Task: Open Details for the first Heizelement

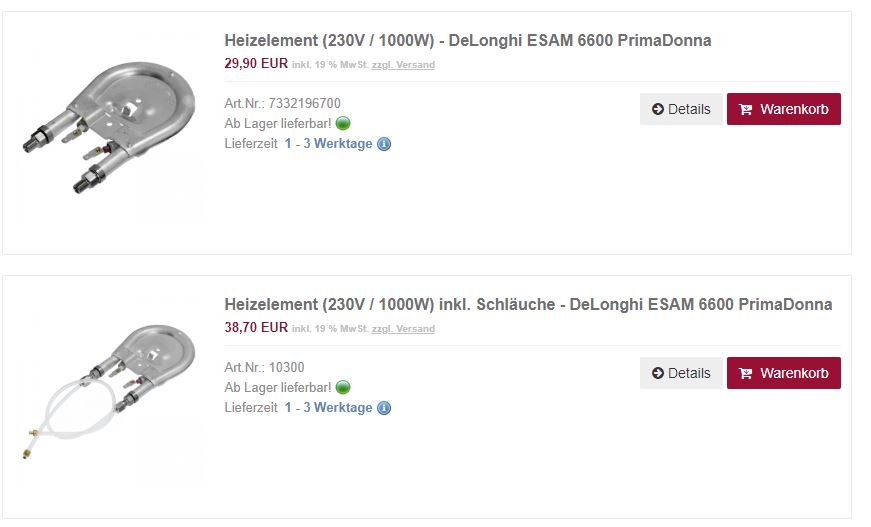Action: [681, 109]
